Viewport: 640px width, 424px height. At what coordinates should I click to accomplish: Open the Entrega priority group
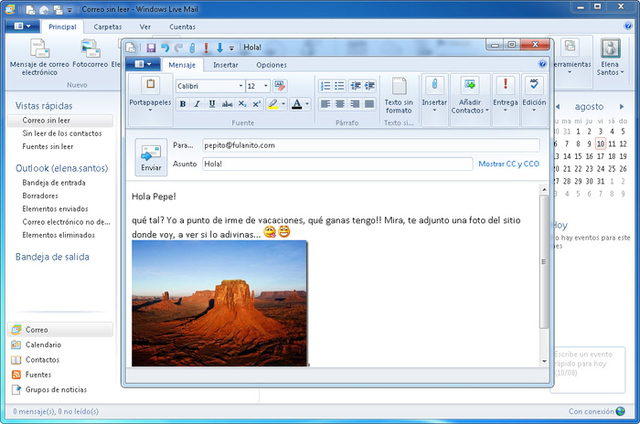click(x=505, y=96)
